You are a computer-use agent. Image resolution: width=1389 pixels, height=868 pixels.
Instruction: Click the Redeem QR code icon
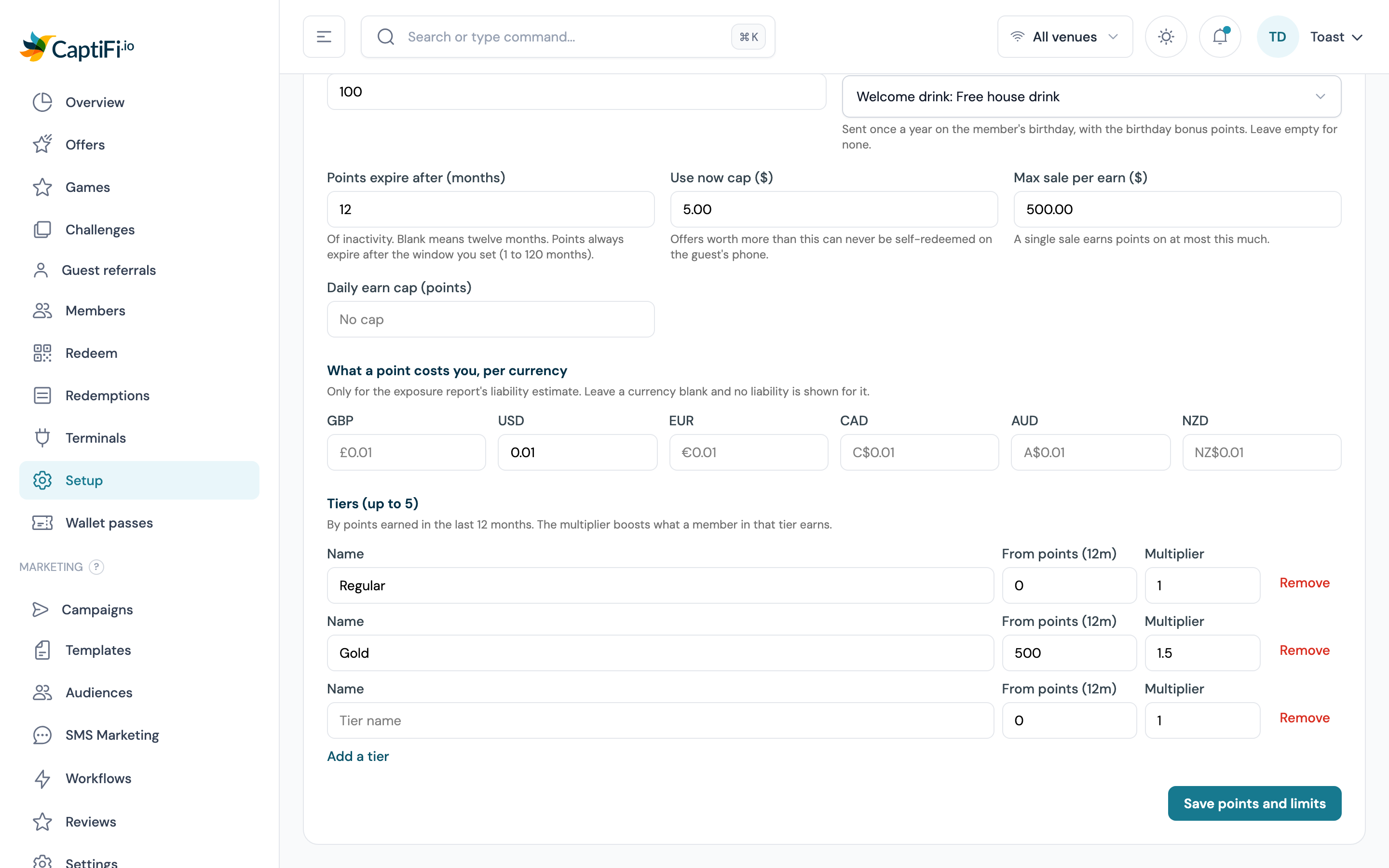tap(42, 353)
